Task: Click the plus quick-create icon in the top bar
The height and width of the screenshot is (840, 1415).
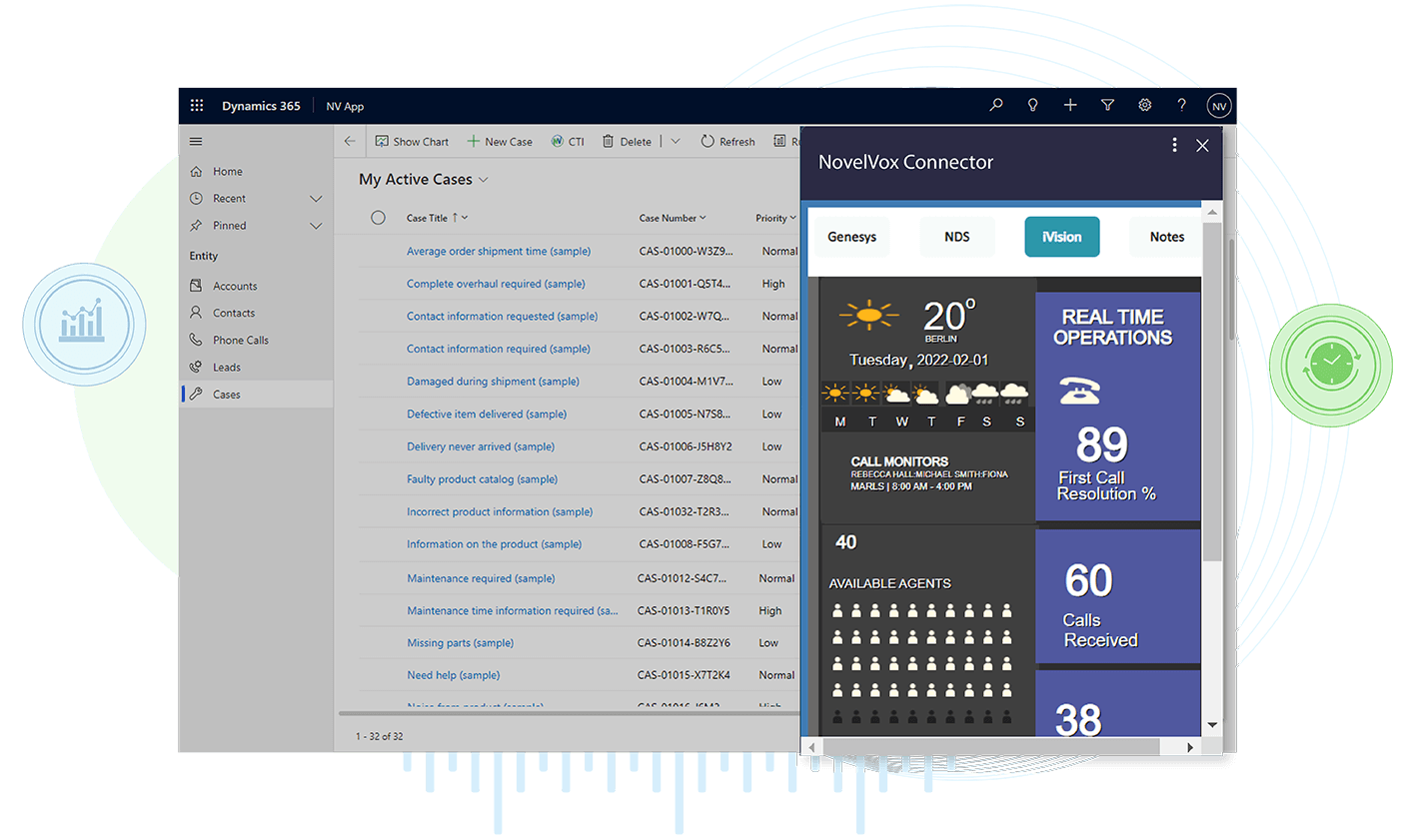Action: click(x=1070, y=105)
